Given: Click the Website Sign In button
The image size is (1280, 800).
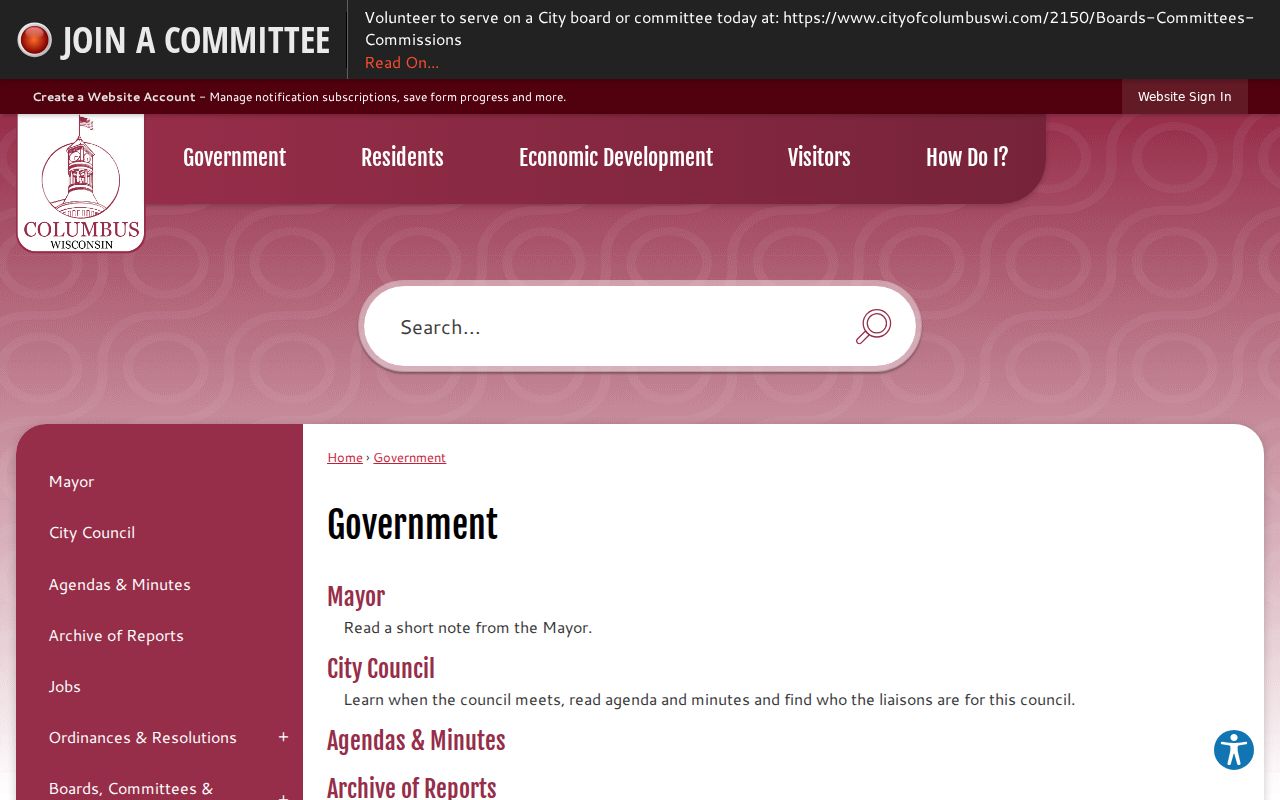Looking at the screenshot, I should click(1184, 97).
